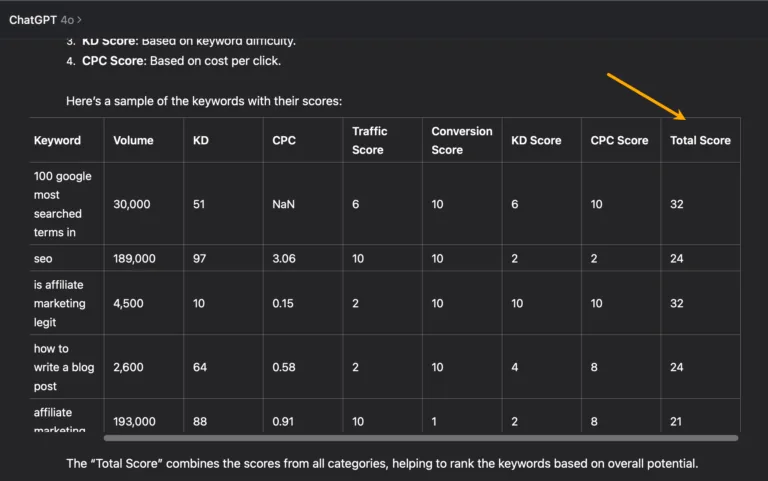Select the Keyword column header
The height and width of the screenshot is (481, 768).
[x=57, y=141]
